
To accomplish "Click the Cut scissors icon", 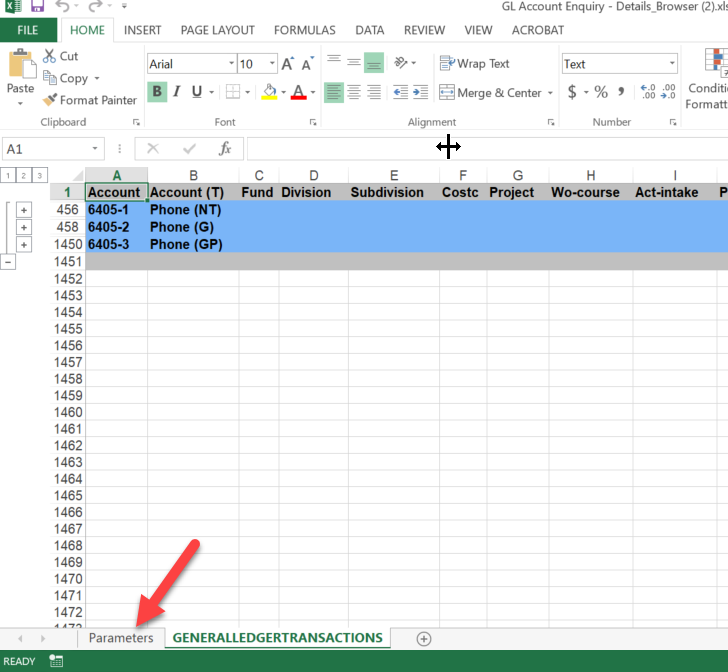I will click(49, 56).
